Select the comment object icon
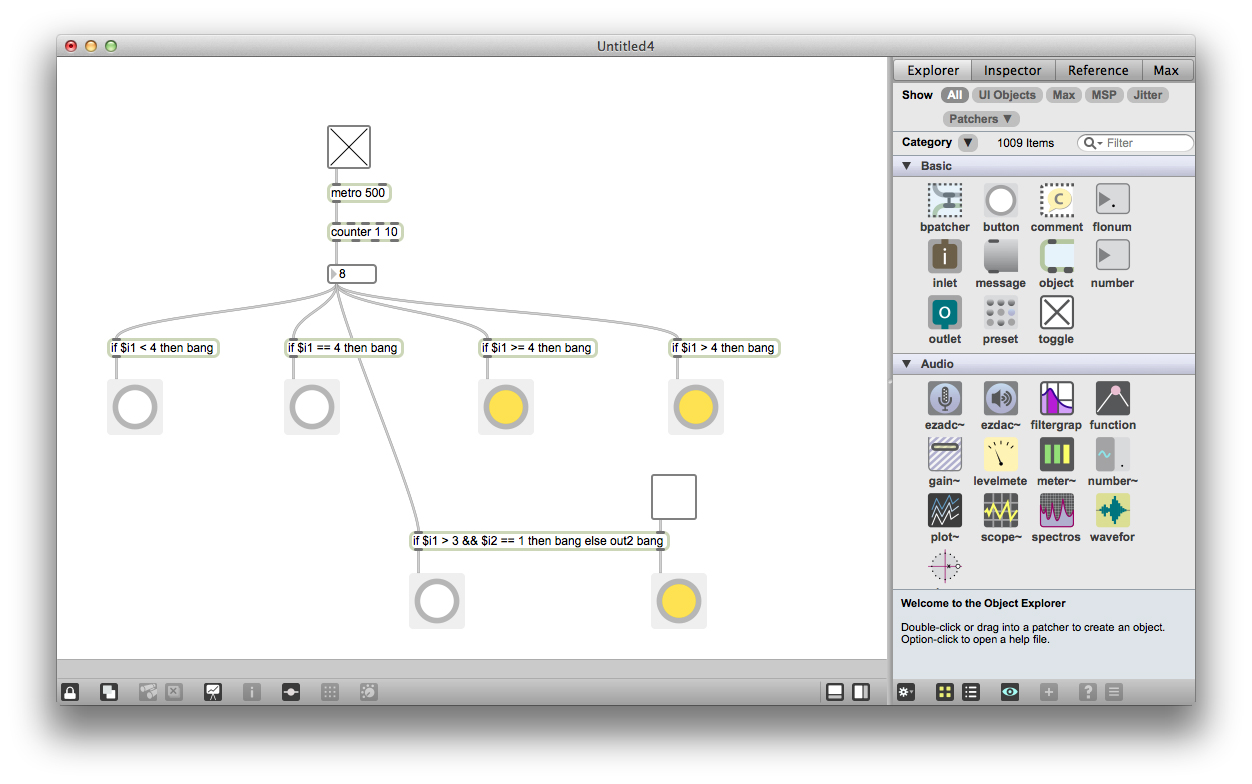Screen dimensions: 1252x784 1057,200
